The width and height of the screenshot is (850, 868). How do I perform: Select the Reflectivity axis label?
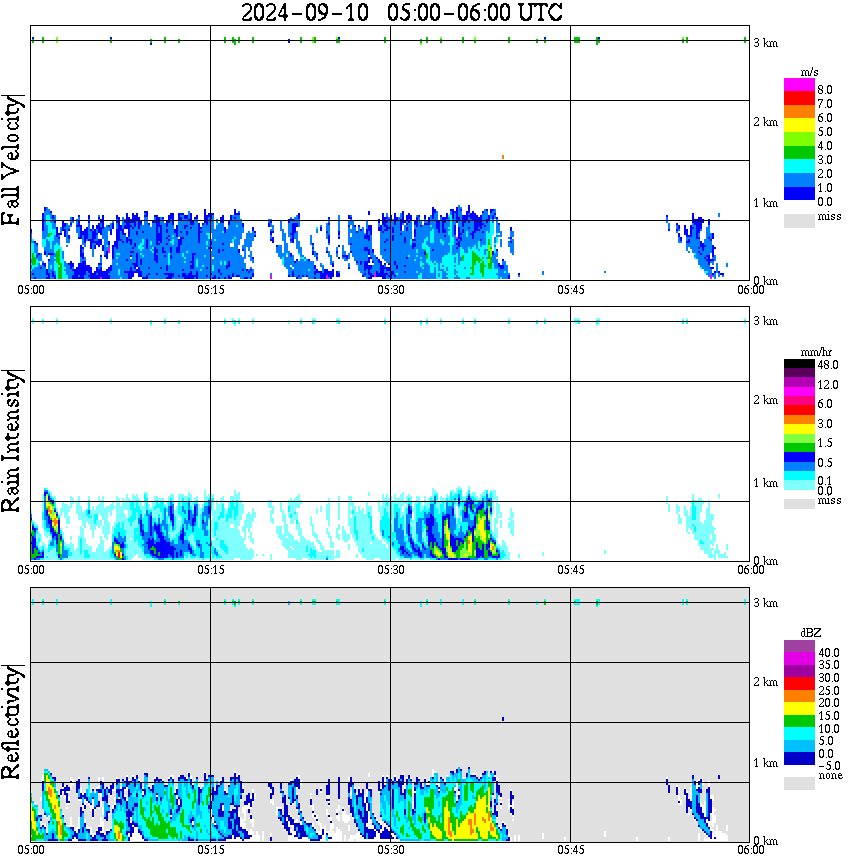pos(11,722)
